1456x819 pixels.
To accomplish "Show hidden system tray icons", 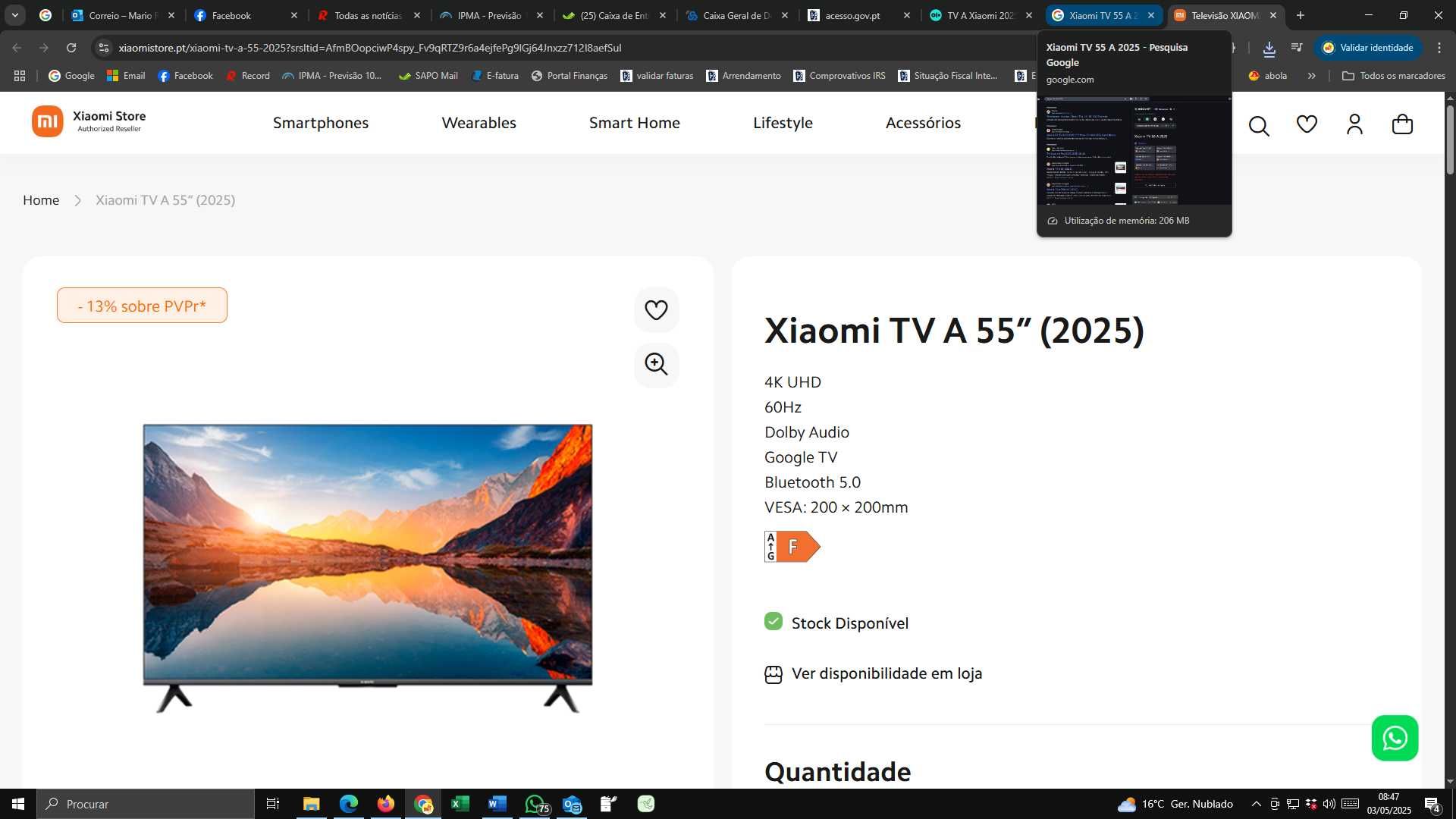I will tap(1256, 804).
